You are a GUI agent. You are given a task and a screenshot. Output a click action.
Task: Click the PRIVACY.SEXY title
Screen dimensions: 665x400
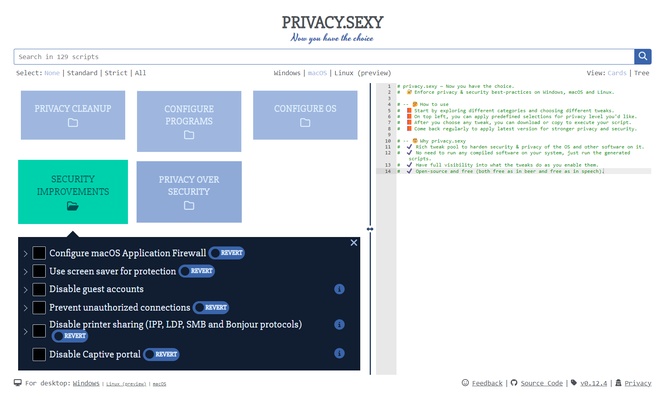click(332, 22)
